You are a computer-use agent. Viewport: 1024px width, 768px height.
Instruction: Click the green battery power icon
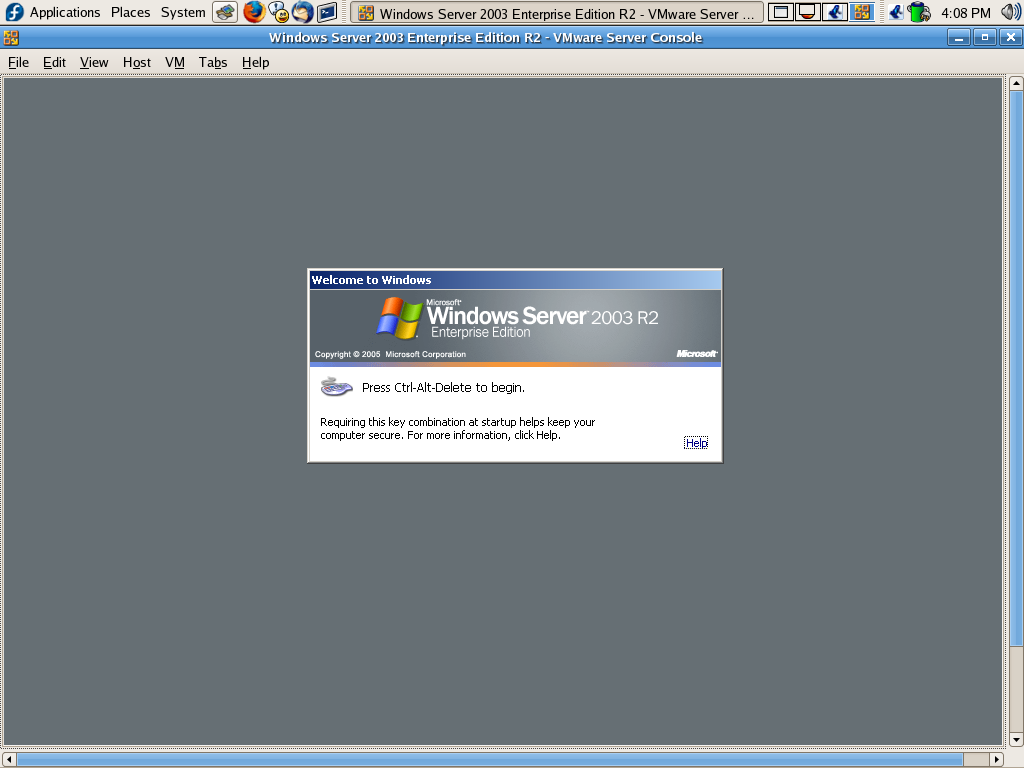920,12
